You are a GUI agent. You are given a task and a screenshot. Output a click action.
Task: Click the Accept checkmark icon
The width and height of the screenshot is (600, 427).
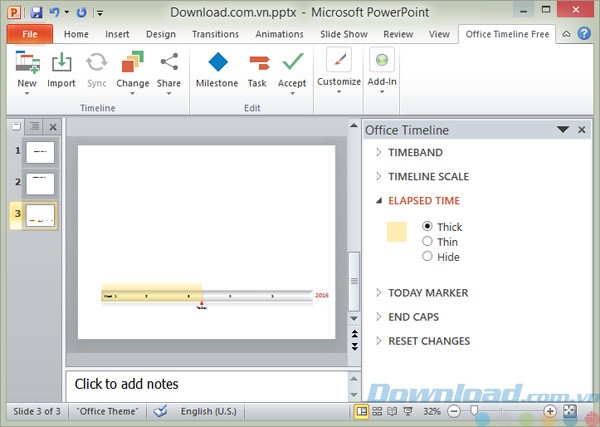click(292, 62)
